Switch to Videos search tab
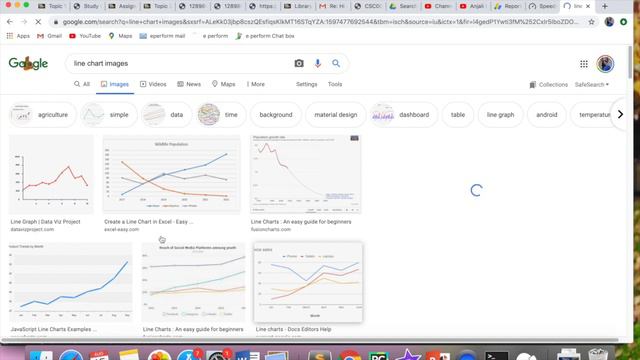 153,84
